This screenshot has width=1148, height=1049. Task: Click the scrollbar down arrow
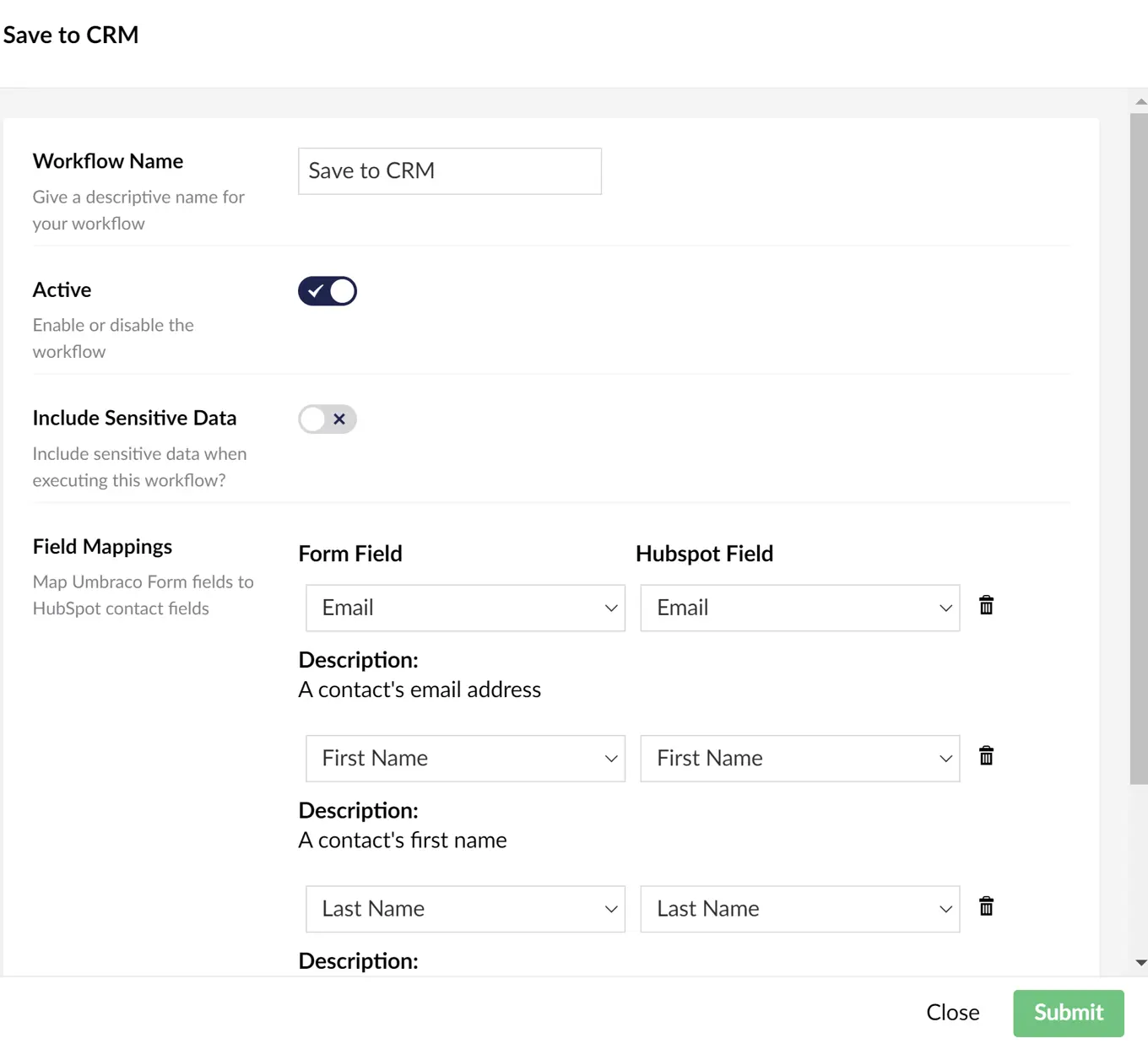point(1140,962)
